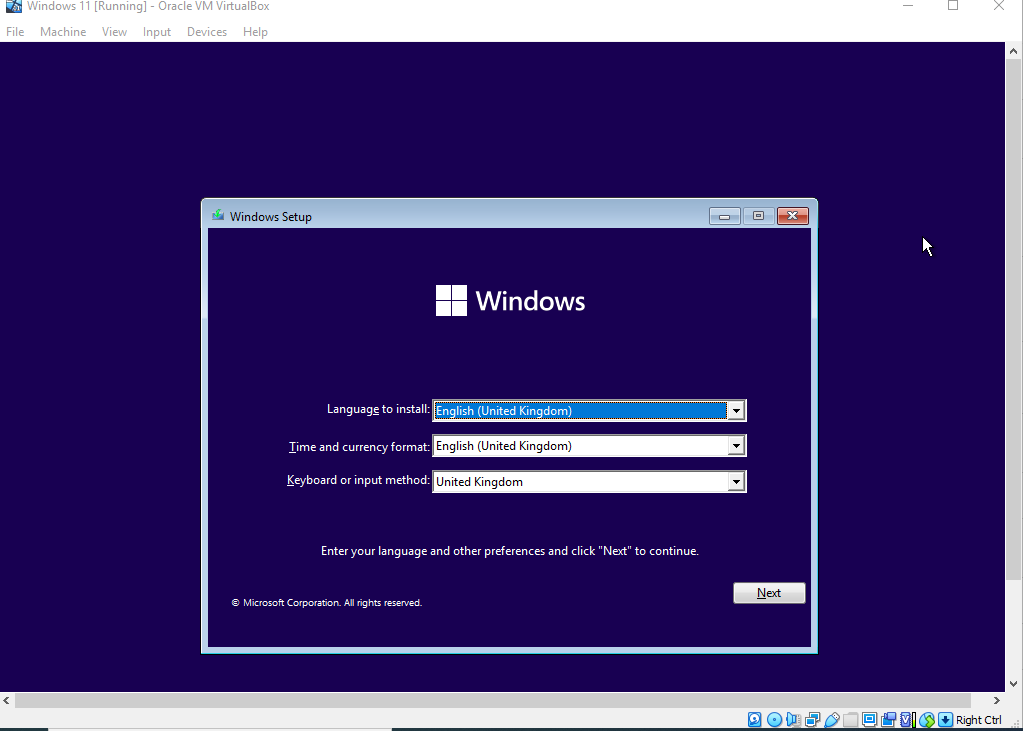Click the VirtualBox window title icon
The image size is (1023, 731).
13,6
